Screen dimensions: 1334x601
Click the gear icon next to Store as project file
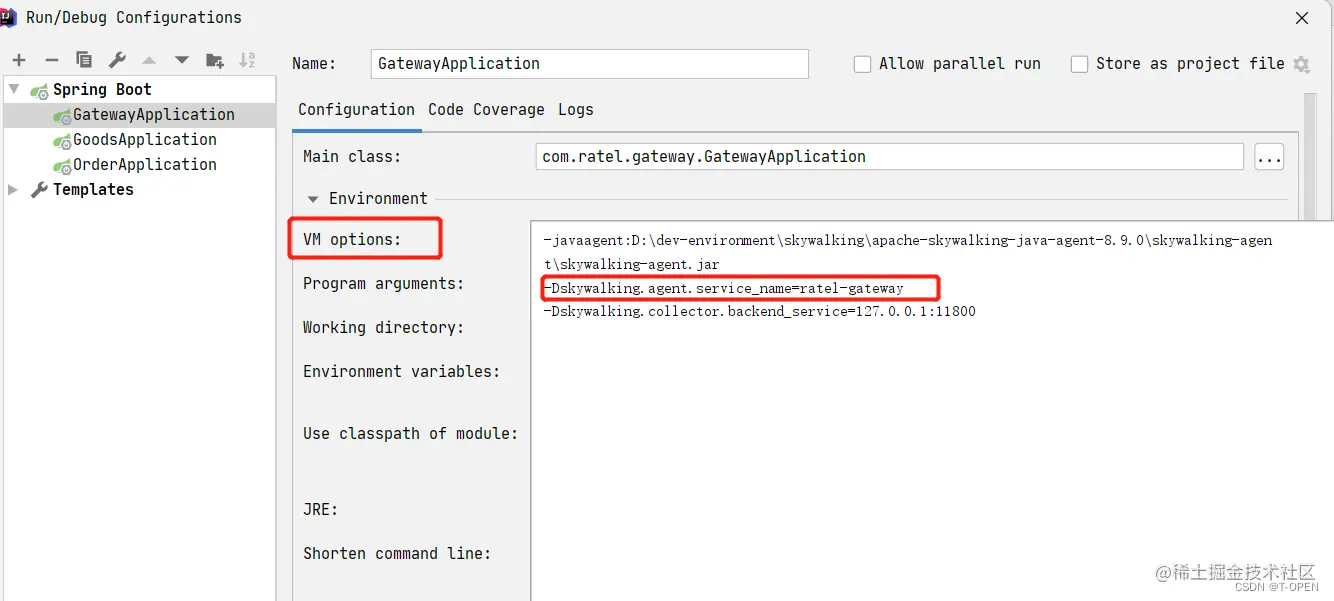point(1301,64)
